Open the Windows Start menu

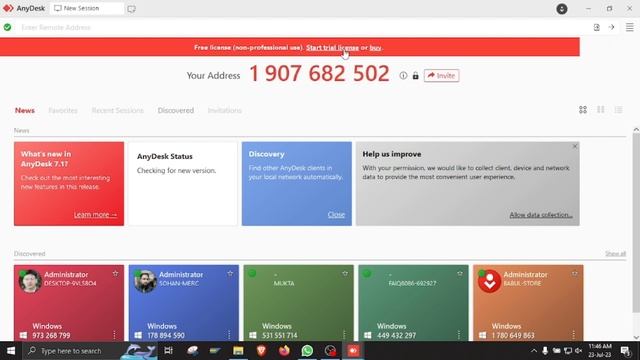click(11, 351)
